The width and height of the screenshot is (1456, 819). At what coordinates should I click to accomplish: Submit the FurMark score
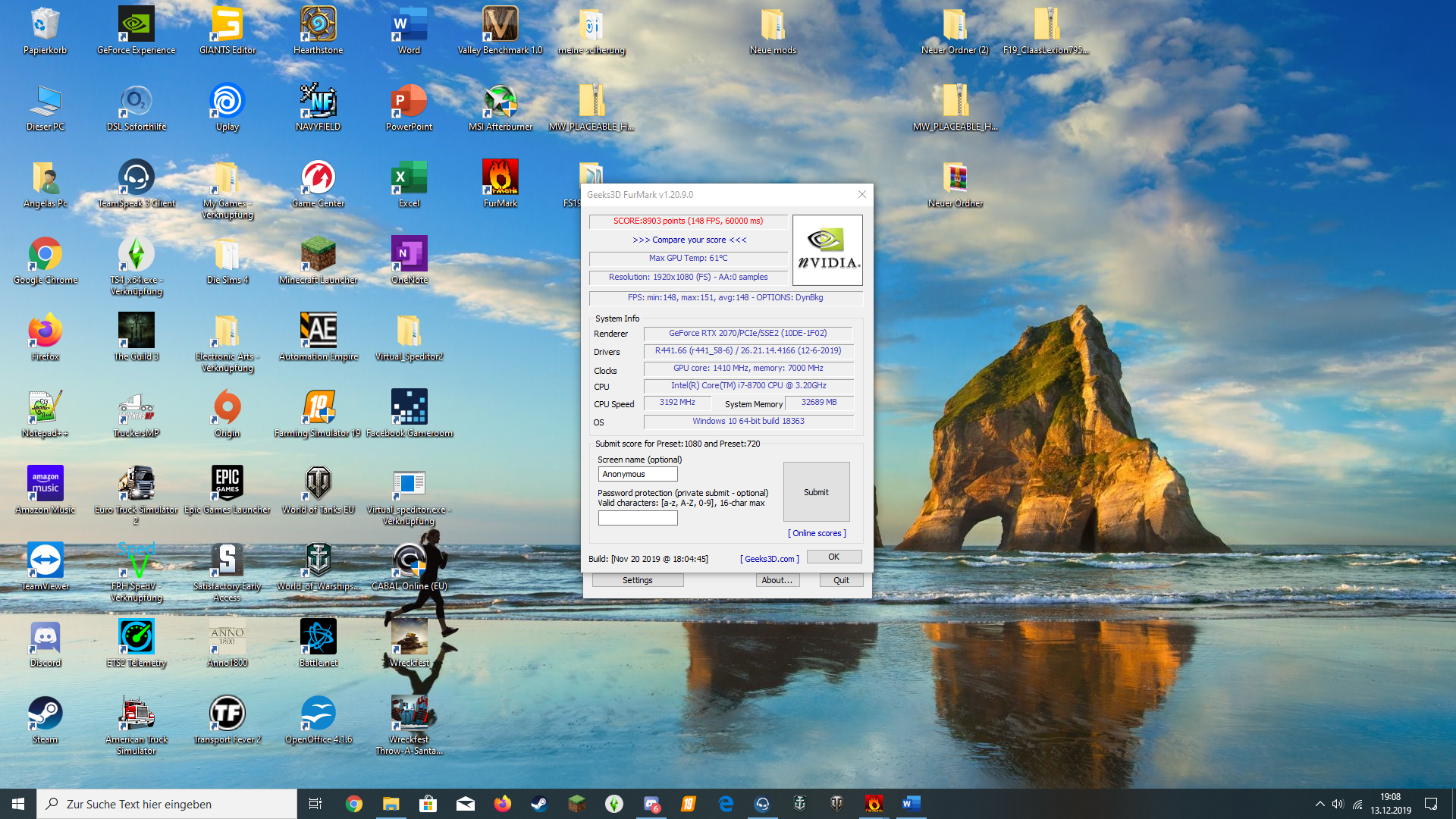817,492
